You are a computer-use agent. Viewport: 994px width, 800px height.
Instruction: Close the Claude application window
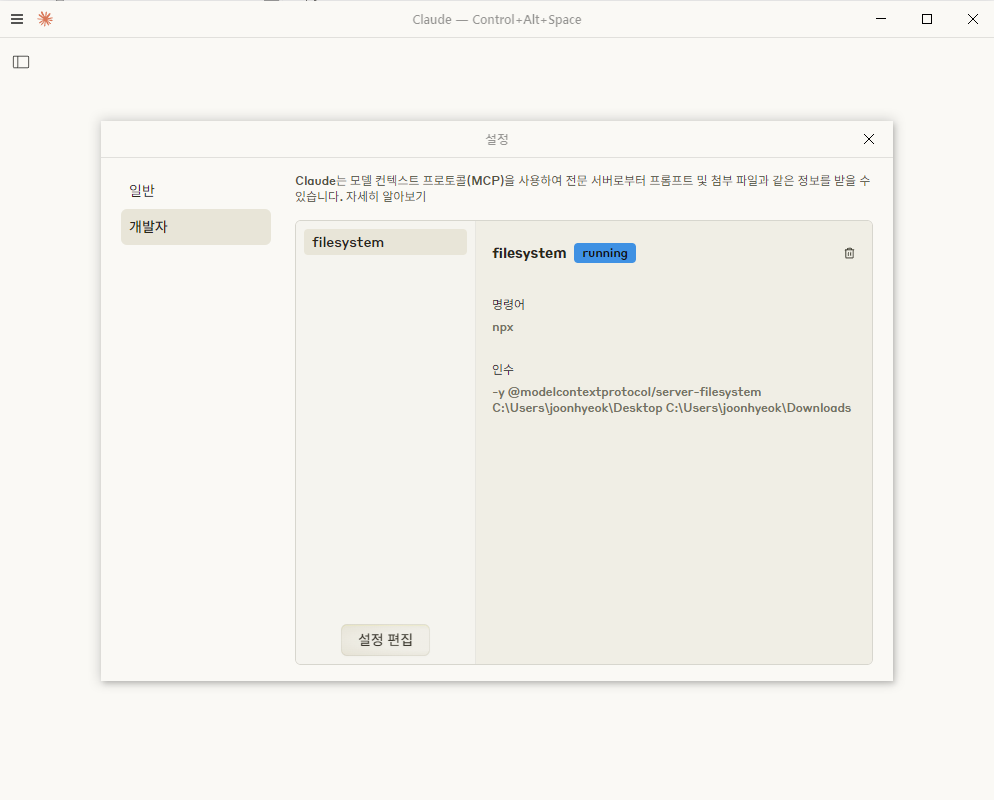[972, 19]
